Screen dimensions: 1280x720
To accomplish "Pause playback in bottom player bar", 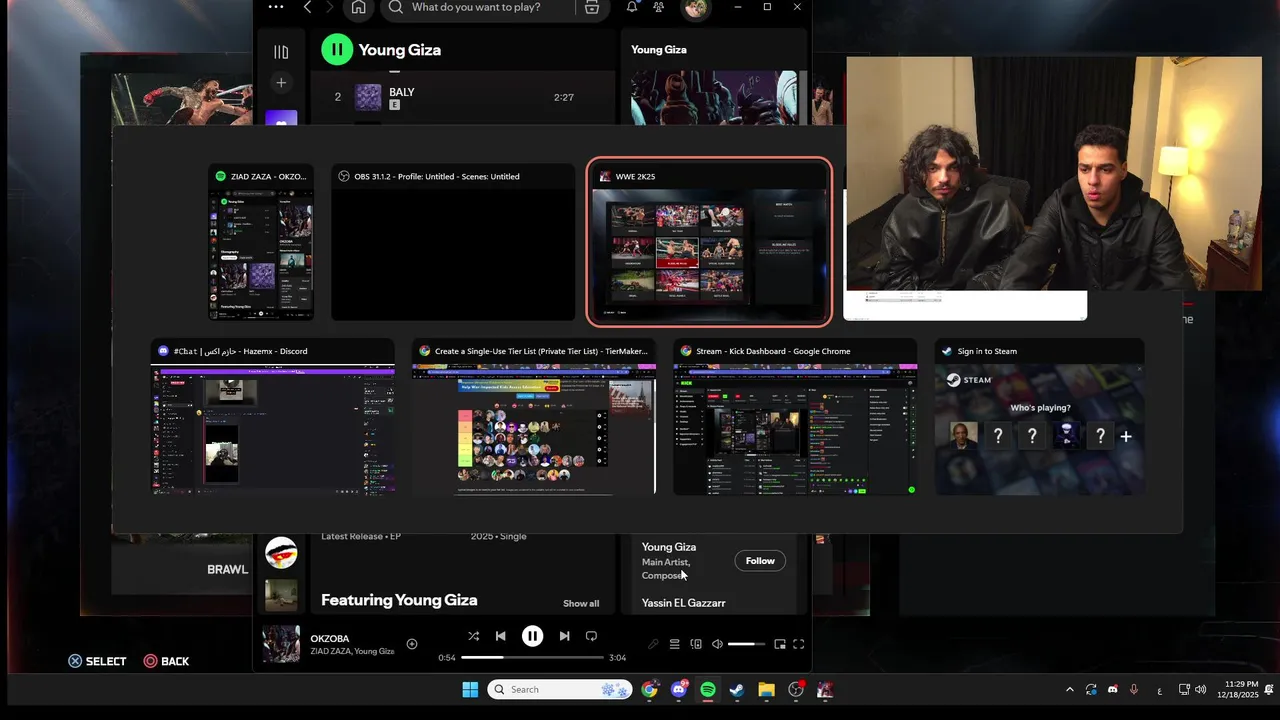I will [532, 636].
